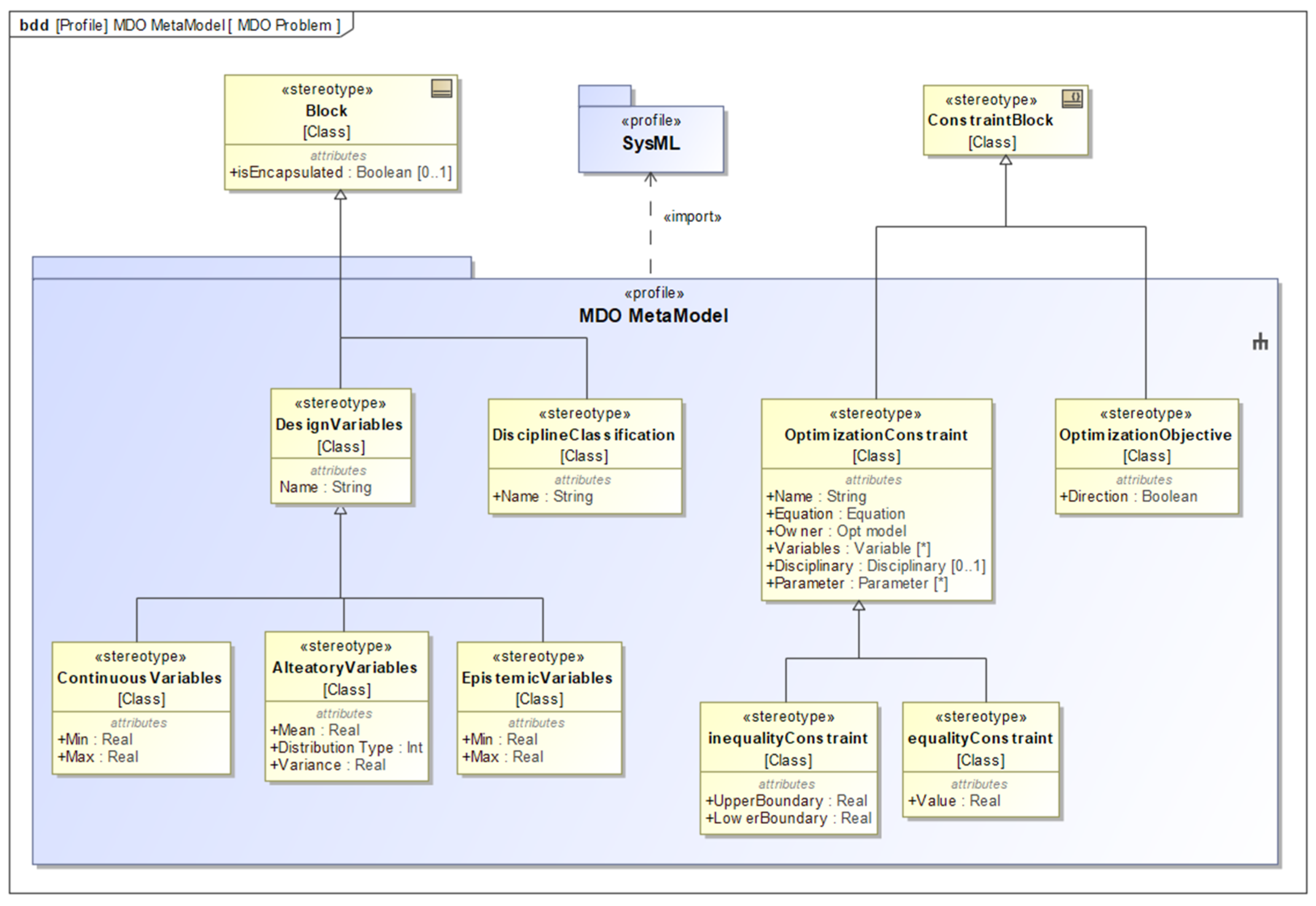Select the +Distribution Type : Int attribute
This screenshot has height=906, width=1316.
346,747
